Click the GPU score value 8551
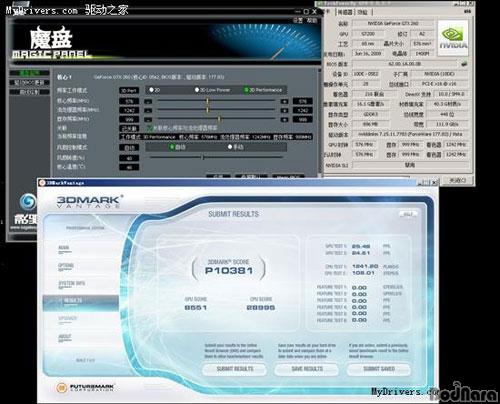 coord(196,307)
